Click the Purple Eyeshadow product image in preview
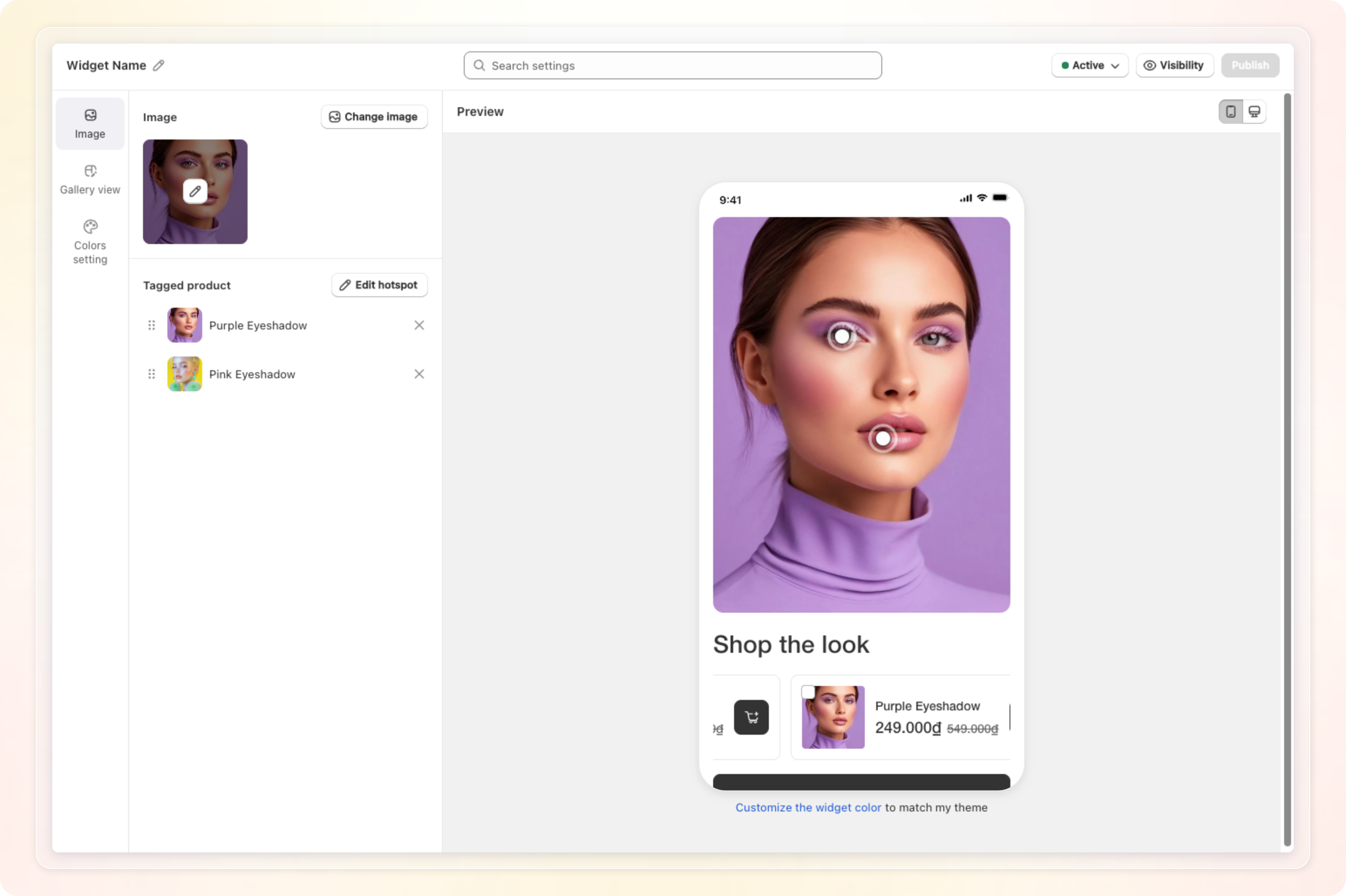Screen dimensions: 1346x896 833,717
